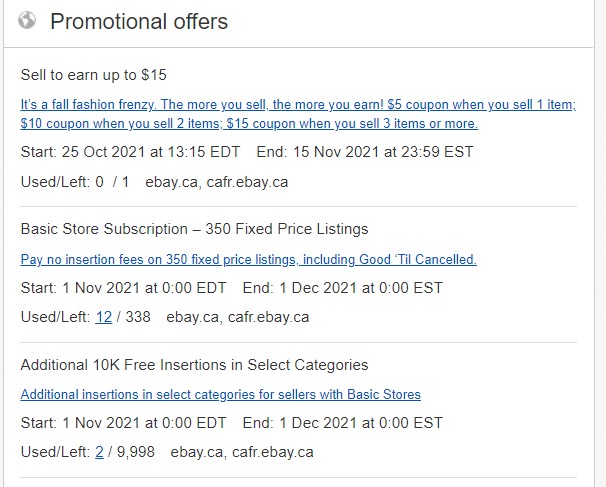606x487 pixels.
Task: Click the 9,998 remaining insertions number
Action: (136, 452)
